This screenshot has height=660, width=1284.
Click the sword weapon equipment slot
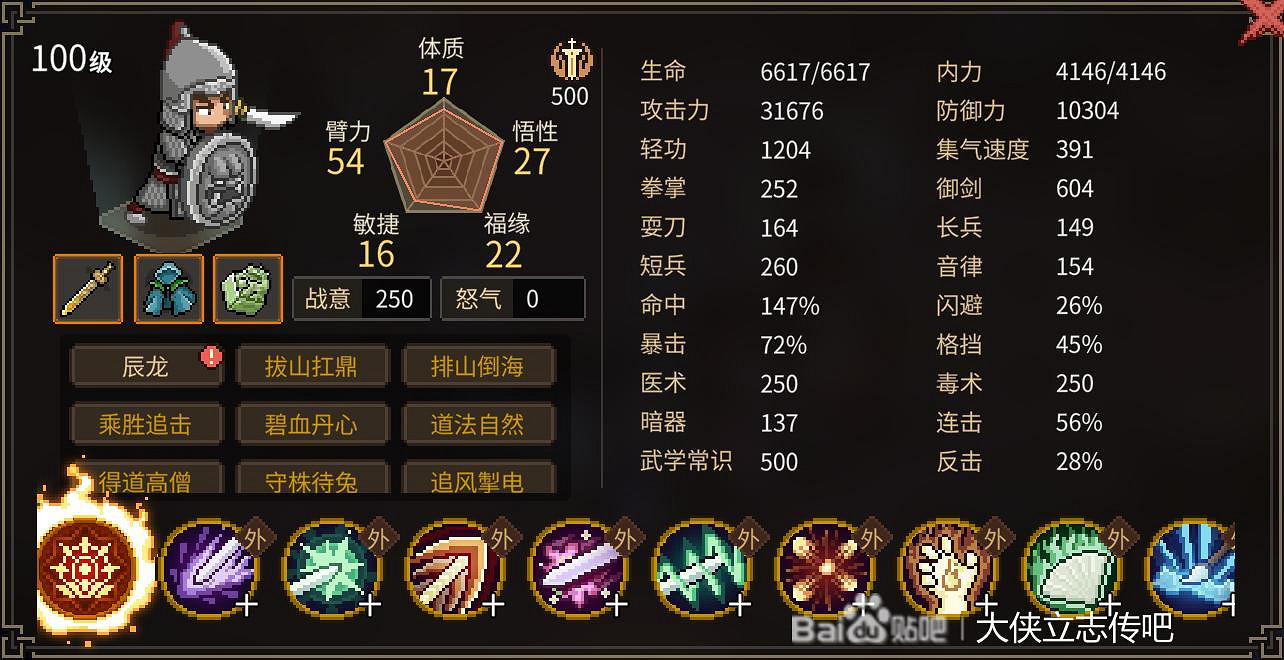pyautogui.click(x=88, y=289)
